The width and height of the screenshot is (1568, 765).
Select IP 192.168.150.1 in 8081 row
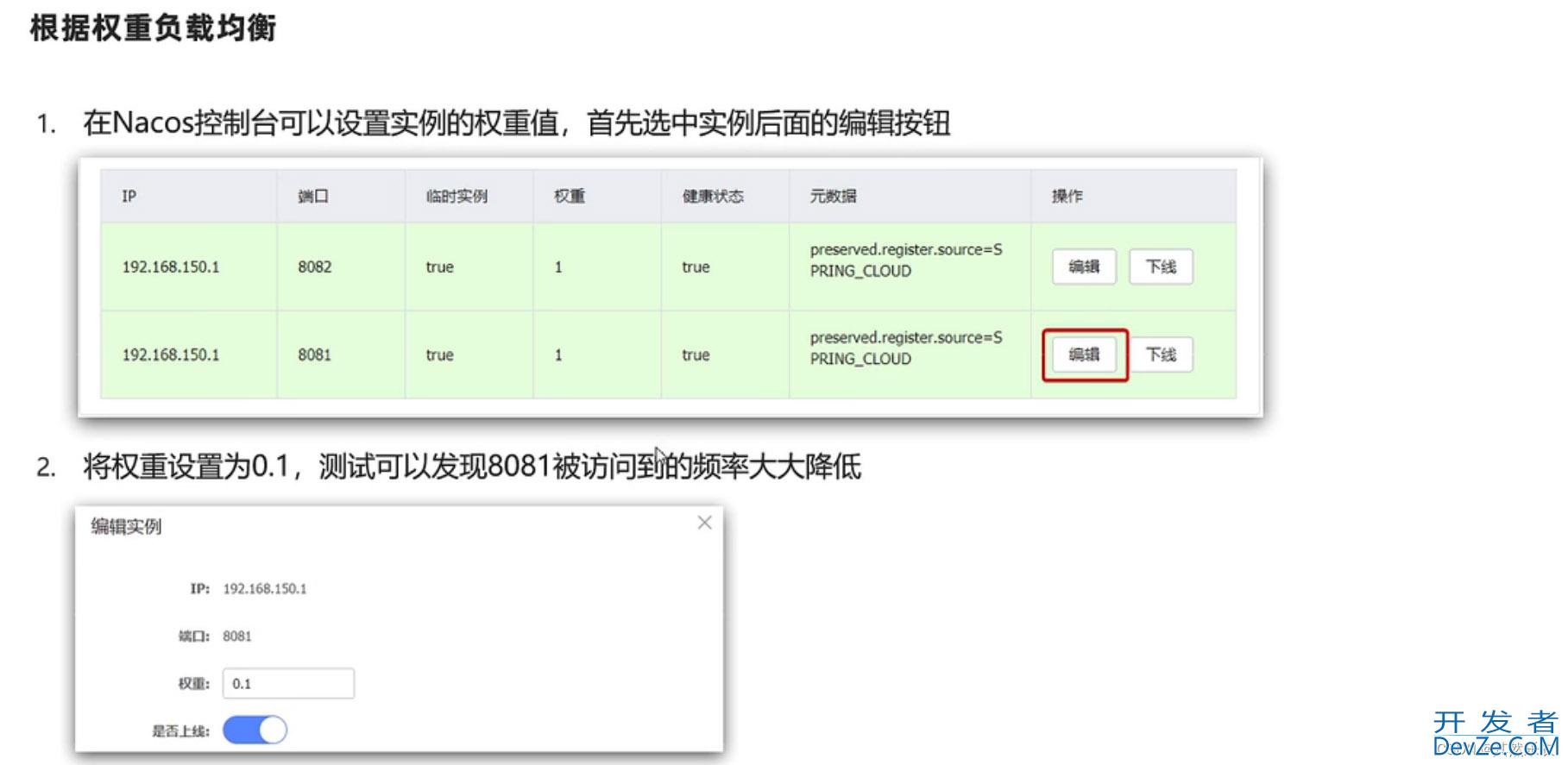point(171,355)
